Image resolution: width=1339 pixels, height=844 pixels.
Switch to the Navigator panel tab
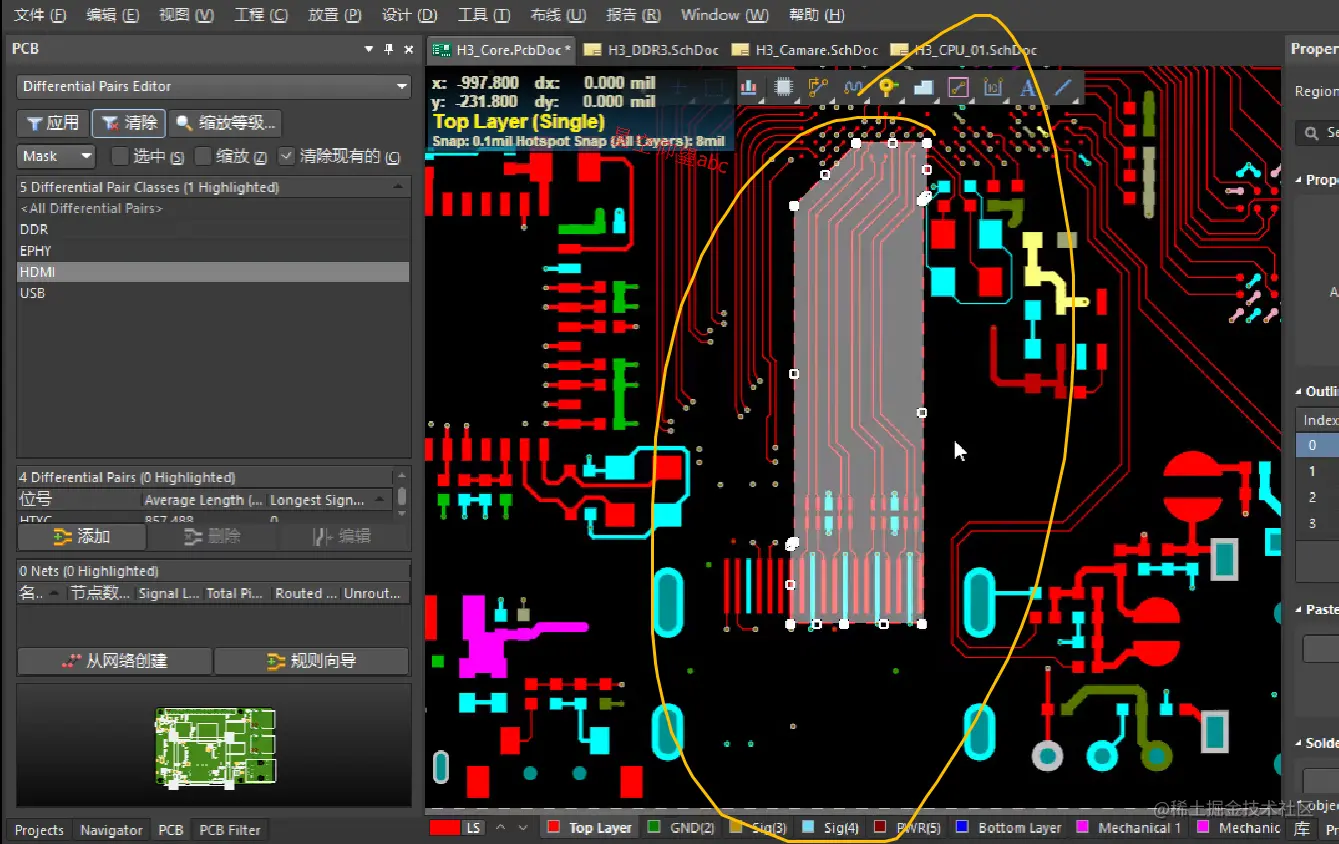click(x=111, y=830)
